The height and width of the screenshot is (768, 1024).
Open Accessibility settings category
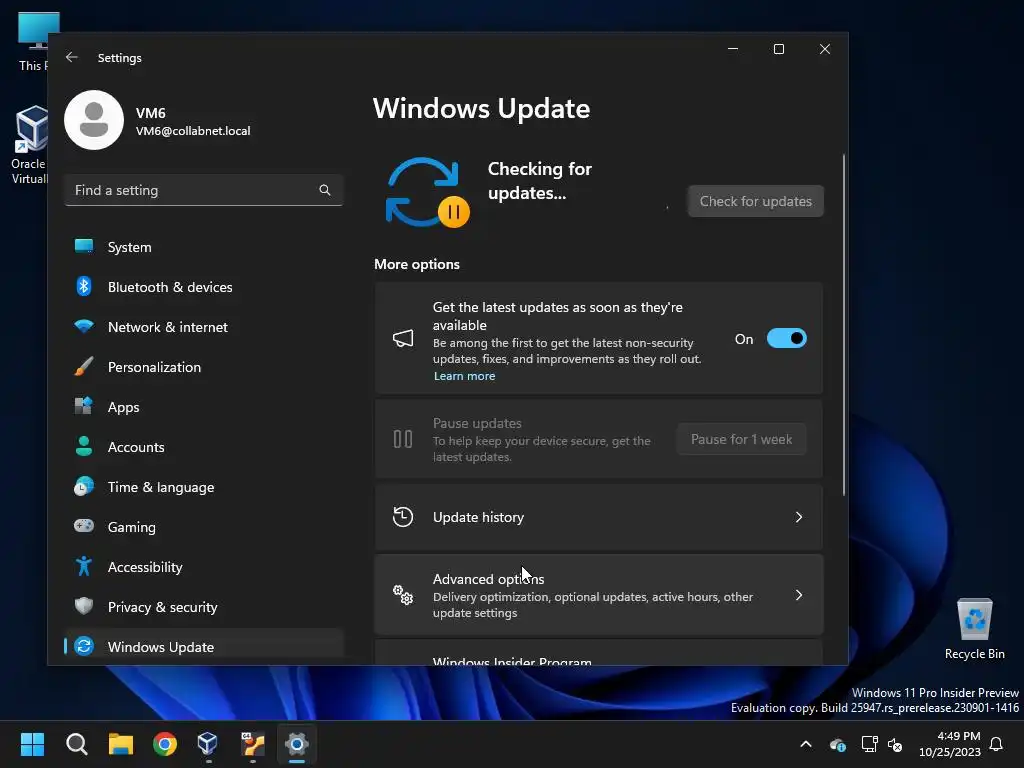[203, 567]
